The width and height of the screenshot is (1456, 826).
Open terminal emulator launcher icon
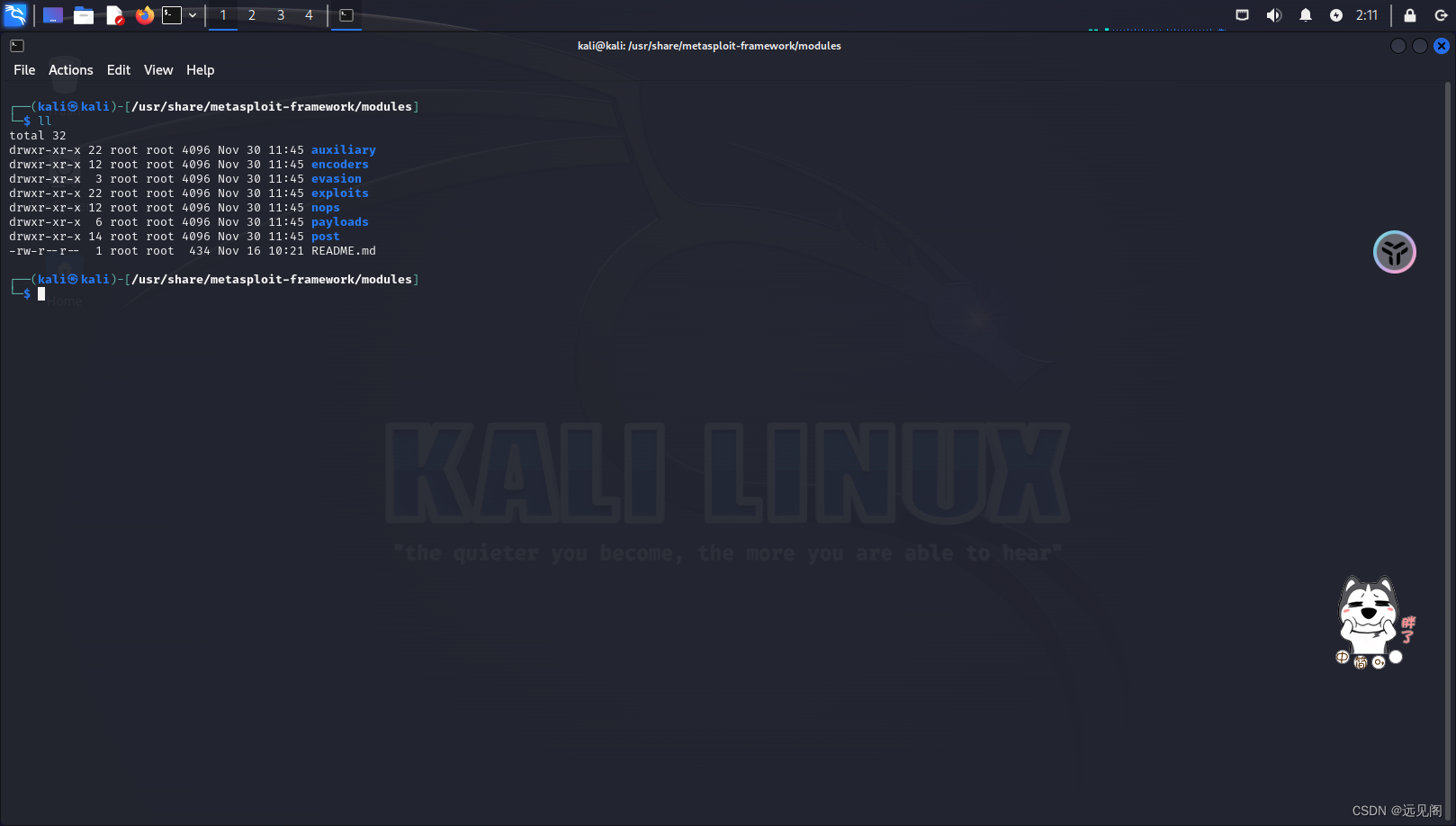point(172,15)
